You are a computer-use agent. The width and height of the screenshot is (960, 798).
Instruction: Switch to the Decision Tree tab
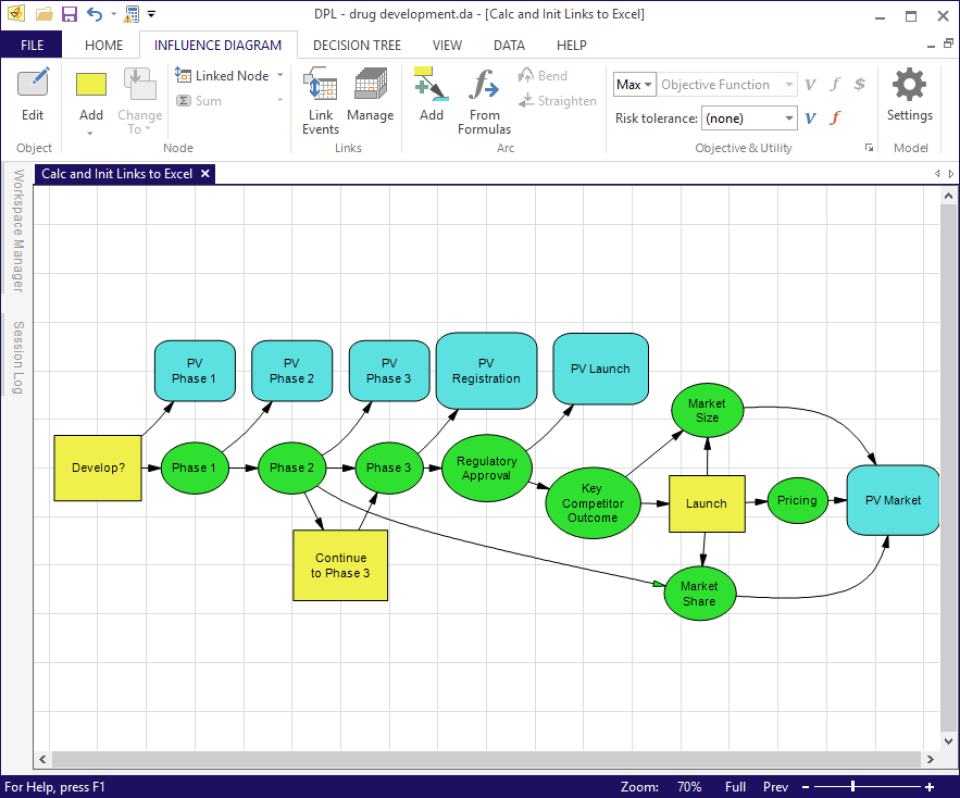(x=356, y=45)
